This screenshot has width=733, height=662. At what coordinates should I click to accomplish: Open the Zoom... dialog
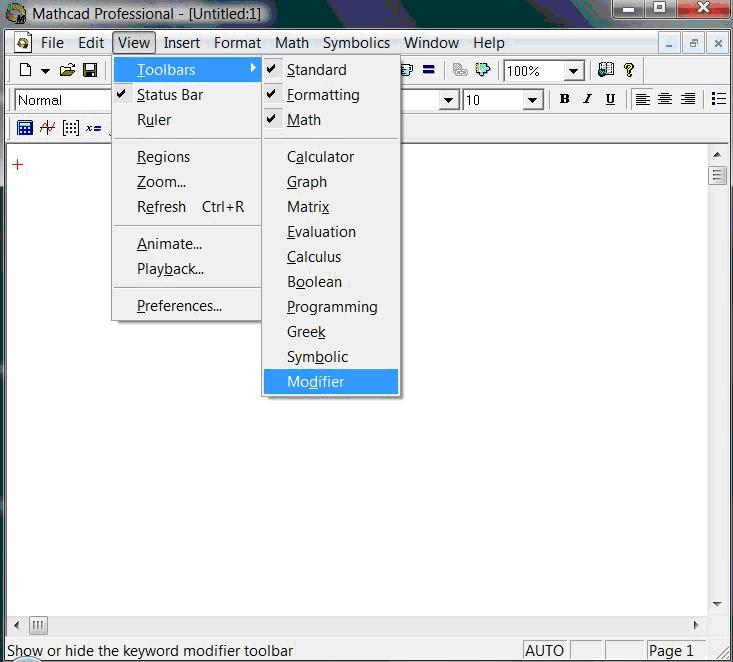coord(187,182)
